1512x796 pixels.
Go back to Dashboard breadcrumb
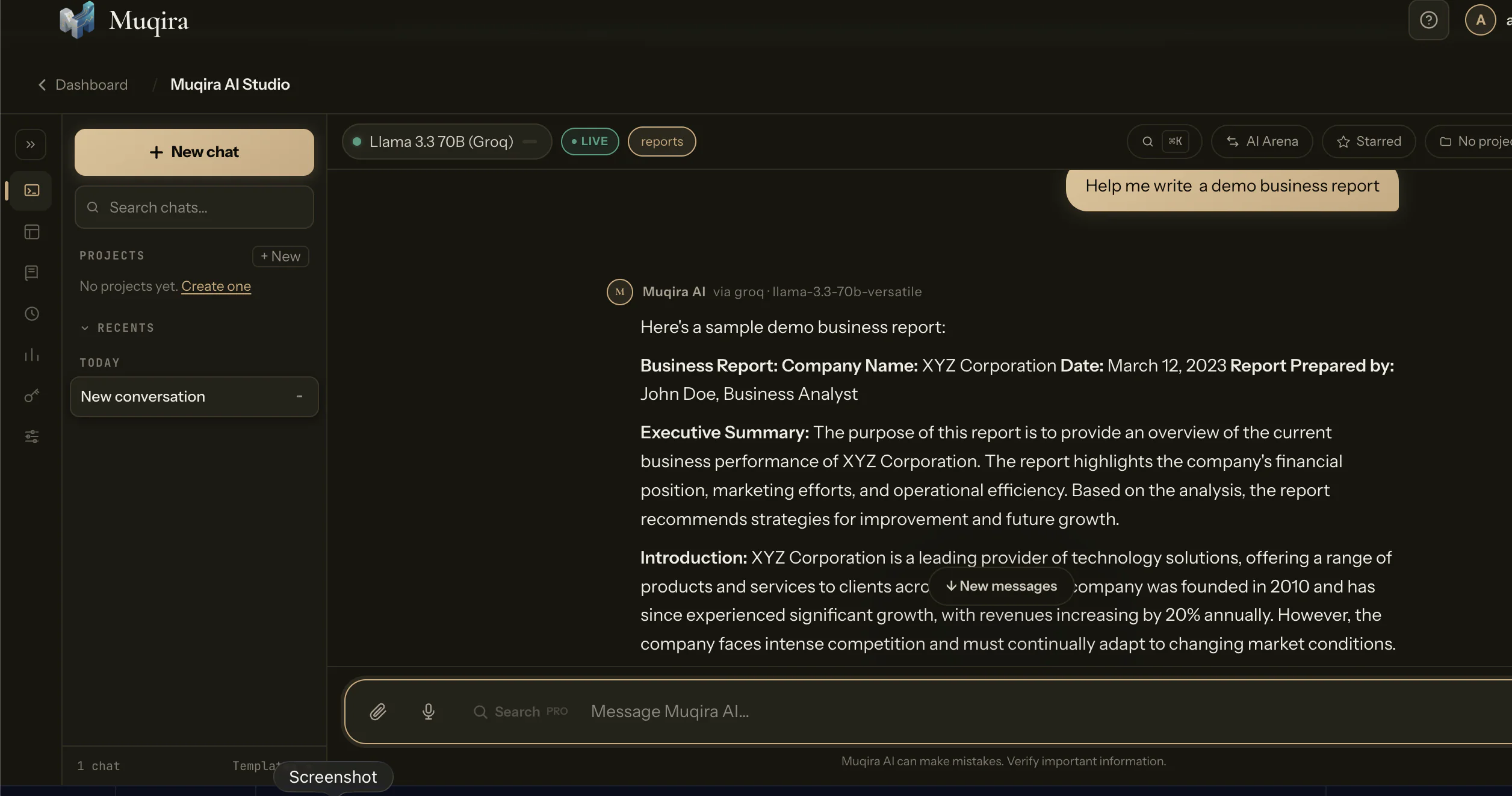click(83, 85)
